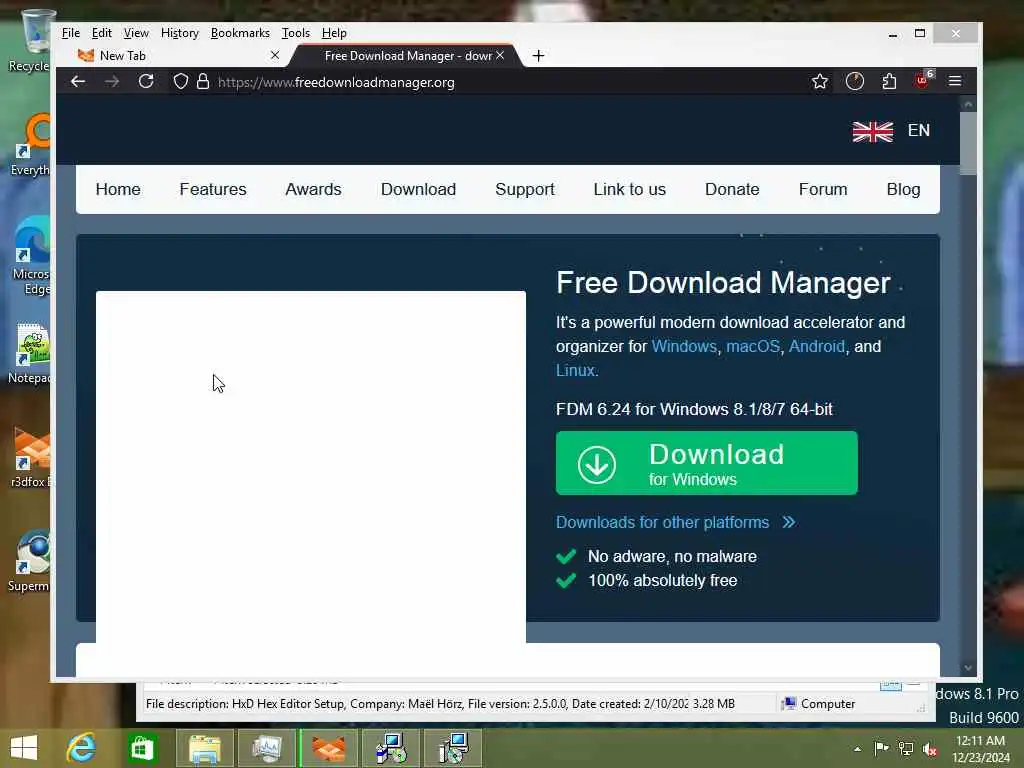Viewport: 1024px width, 768px height.
Task: Select the Supermium desktop shortcut
Action: pos(29,562)
